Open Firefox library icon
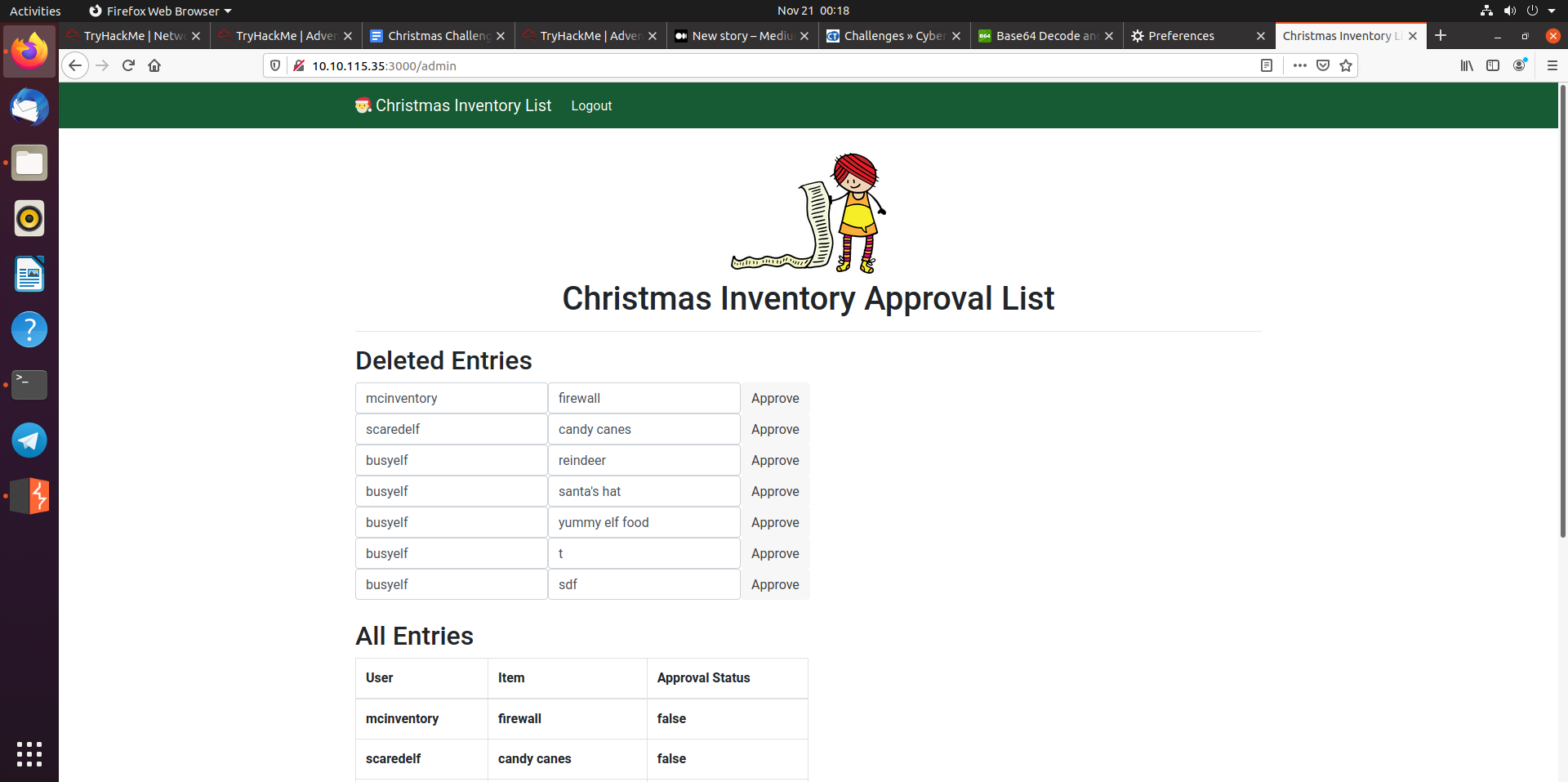 (1468, 65)
